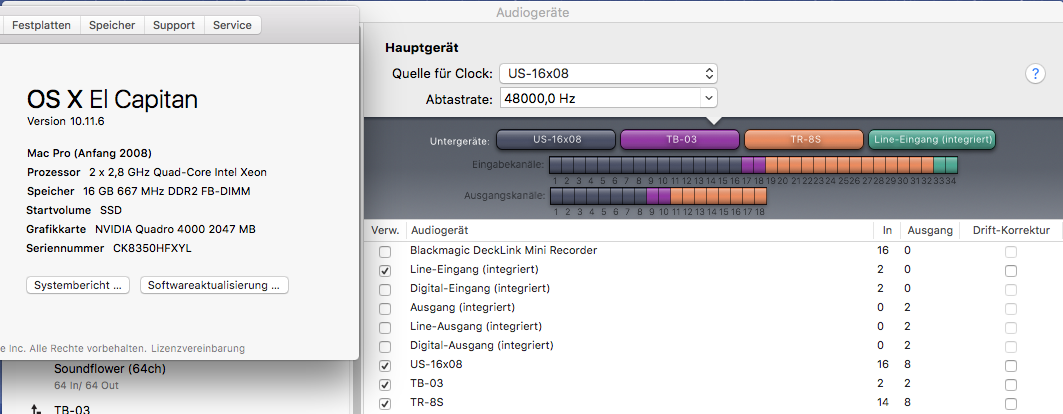Click the Digital-Eingang (integriert) device name

coord(479,288)
